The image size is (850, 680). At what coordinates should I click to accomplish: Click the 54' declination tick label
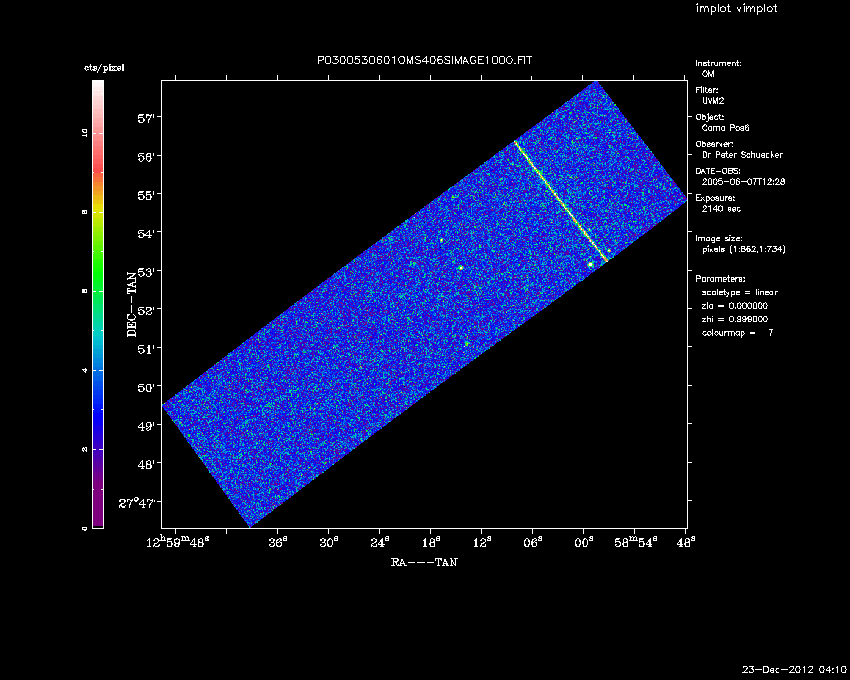point(146,234)
